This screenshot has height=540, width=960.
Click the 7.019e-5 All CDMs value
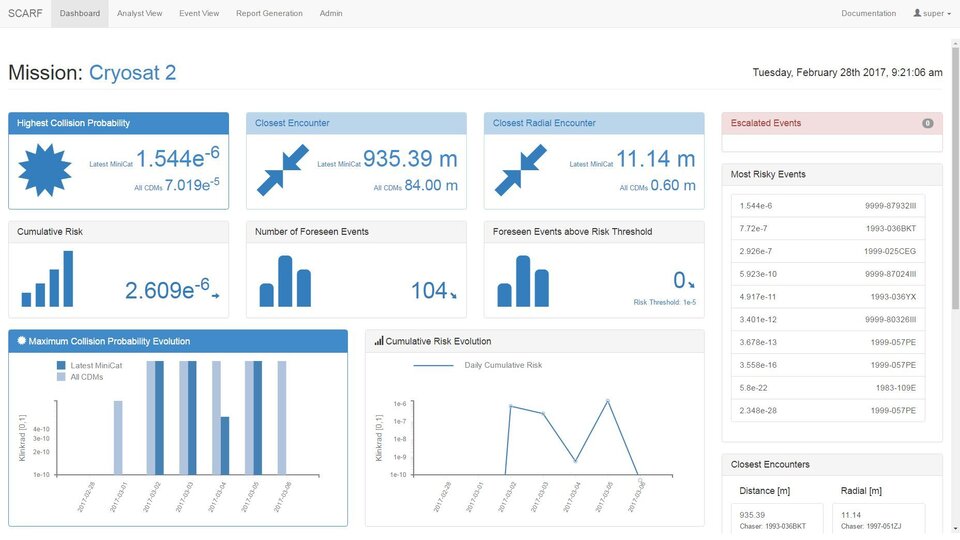(192, 184)
